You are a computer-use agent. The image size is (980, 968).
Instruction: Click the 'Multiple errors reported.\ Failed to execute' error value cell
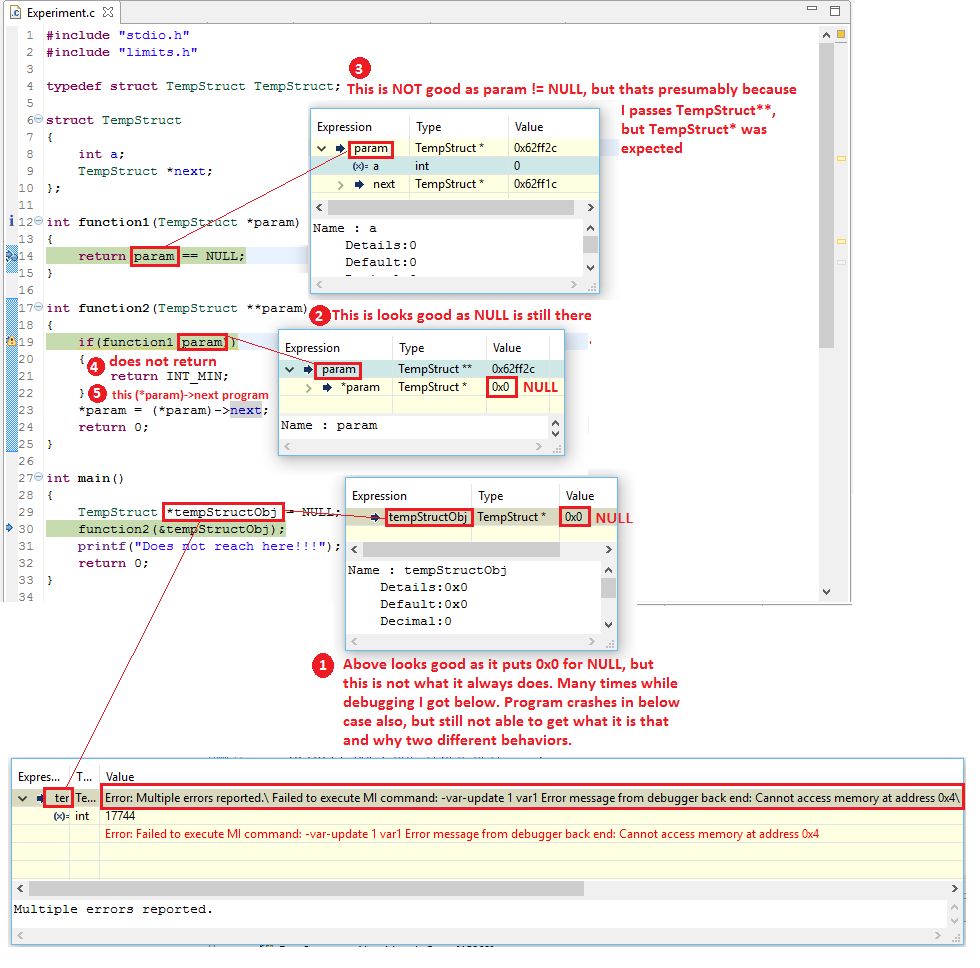[532, 797]
